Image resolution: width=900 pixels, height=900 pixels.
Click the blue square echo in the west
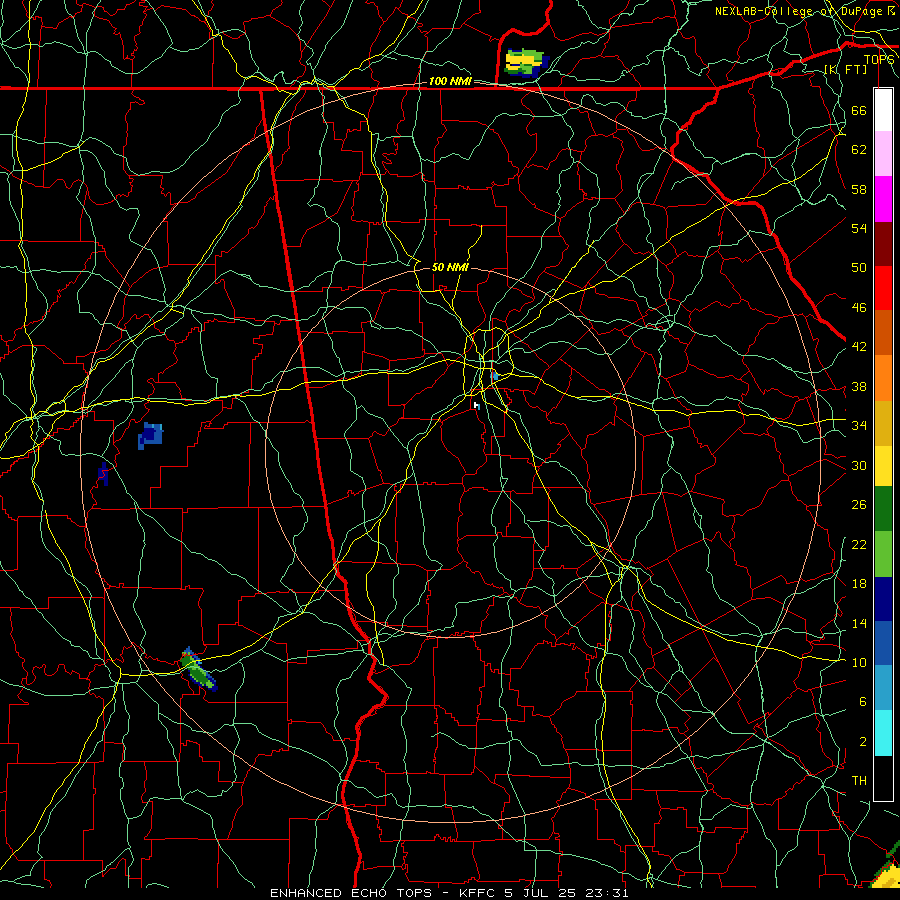coord(150,436)
